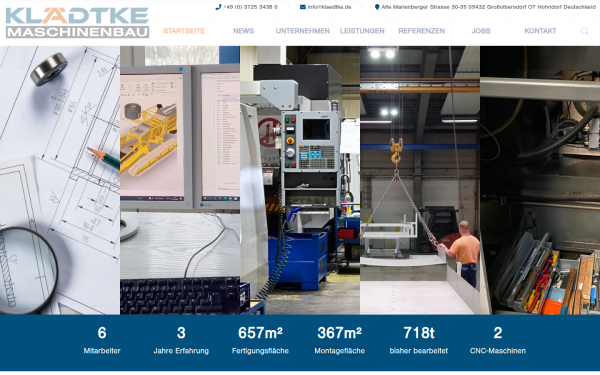
Task: Click the envelope email icon
Action: (x=303, y=7)
